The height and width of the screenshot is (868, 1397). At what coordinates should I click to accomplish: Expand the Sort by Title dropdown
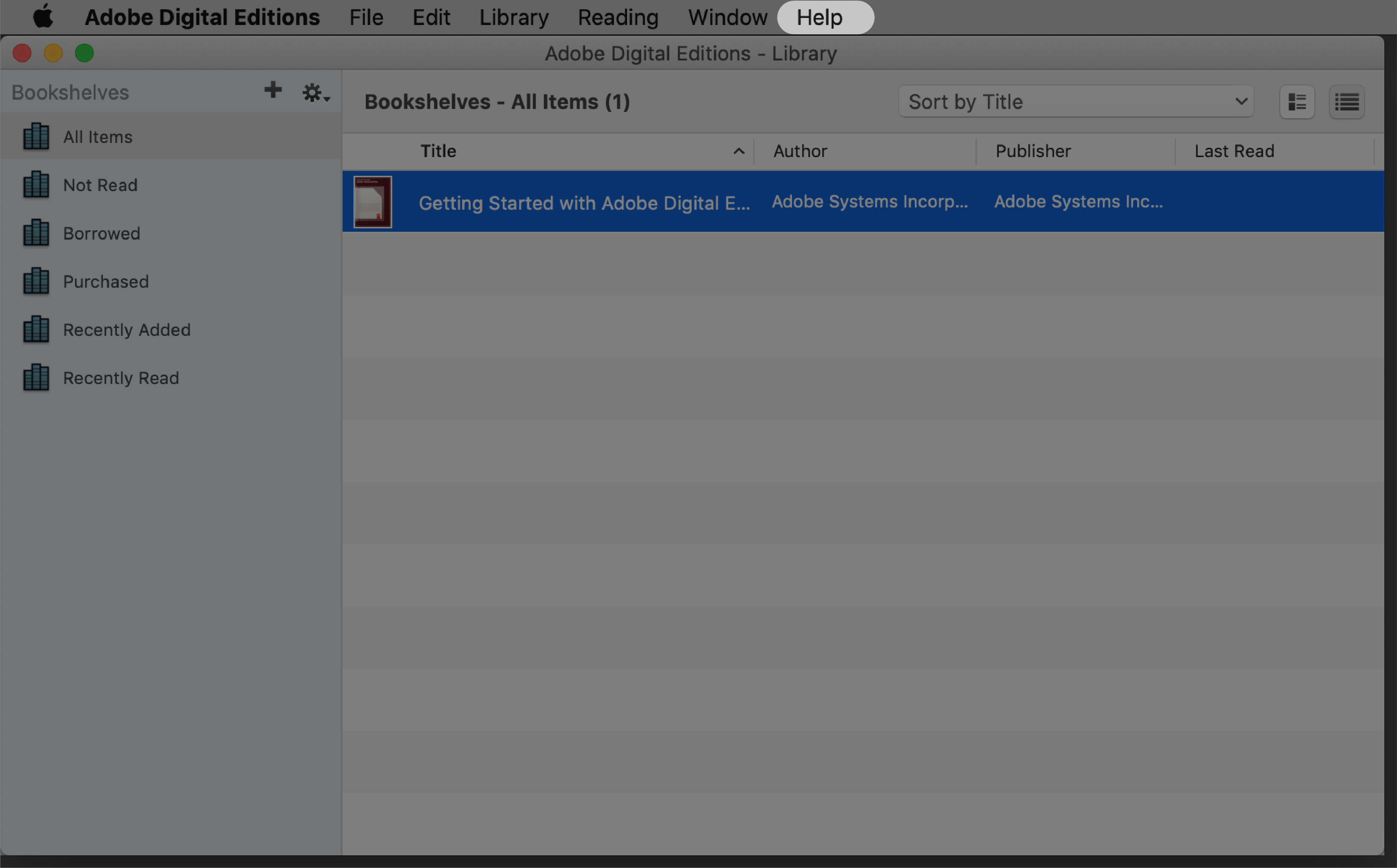1075,101
